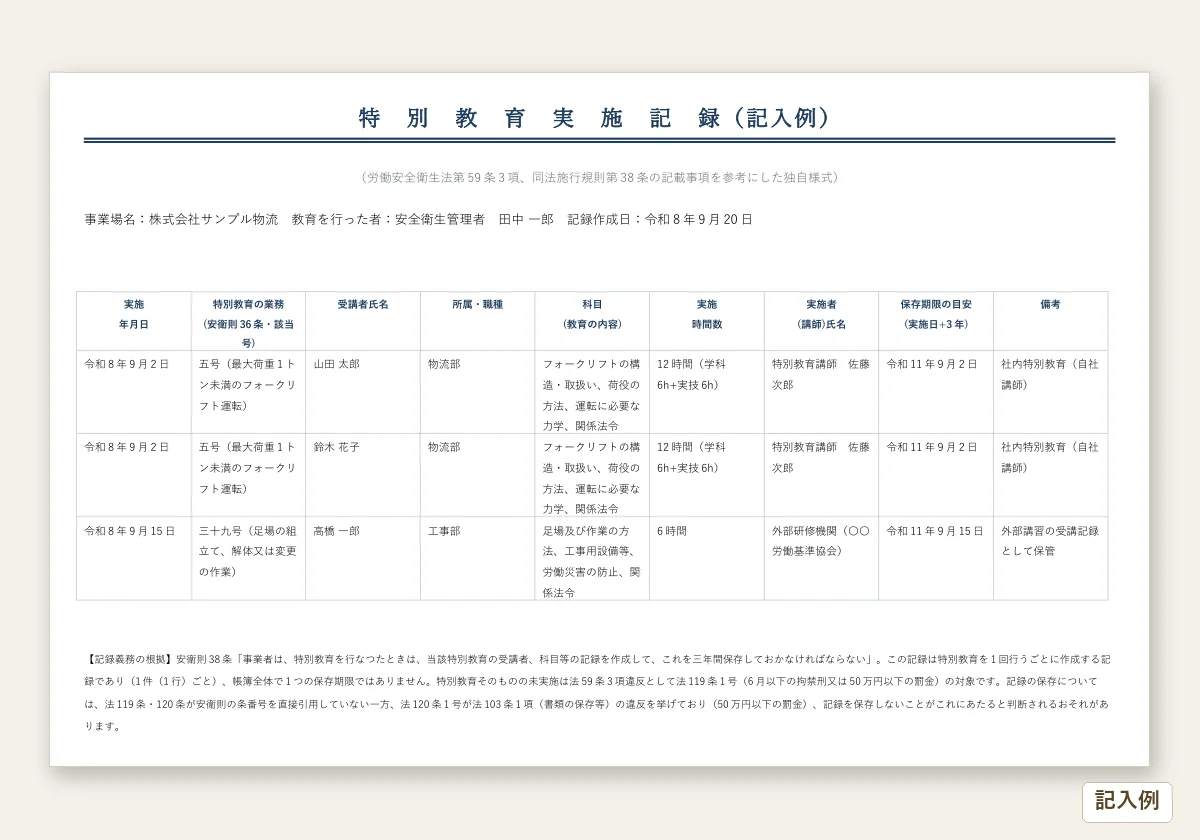This screenshot has width=1200, height=840.
Task: Select the retention date 令和11年9月15日
Action: pos(936,558)
